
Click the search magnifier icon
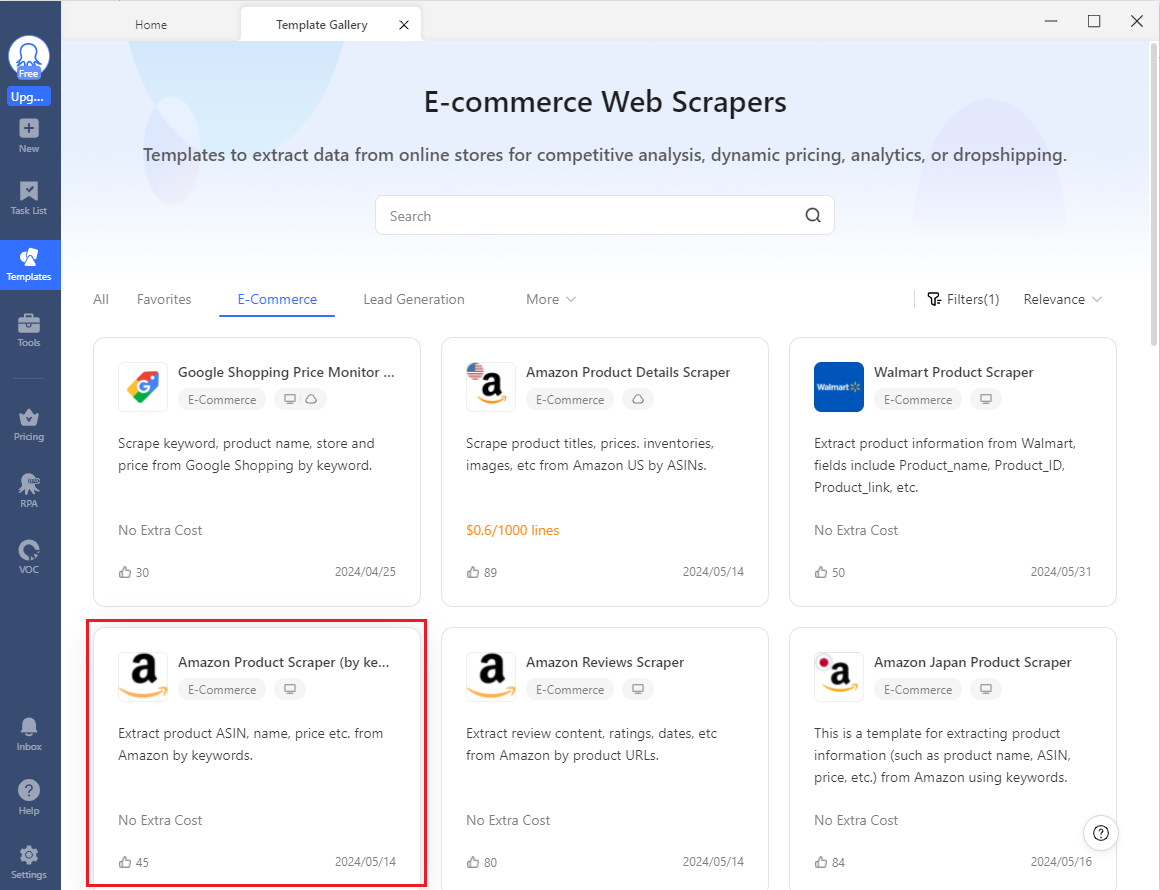pyautogui.click(x=813, y=215)
